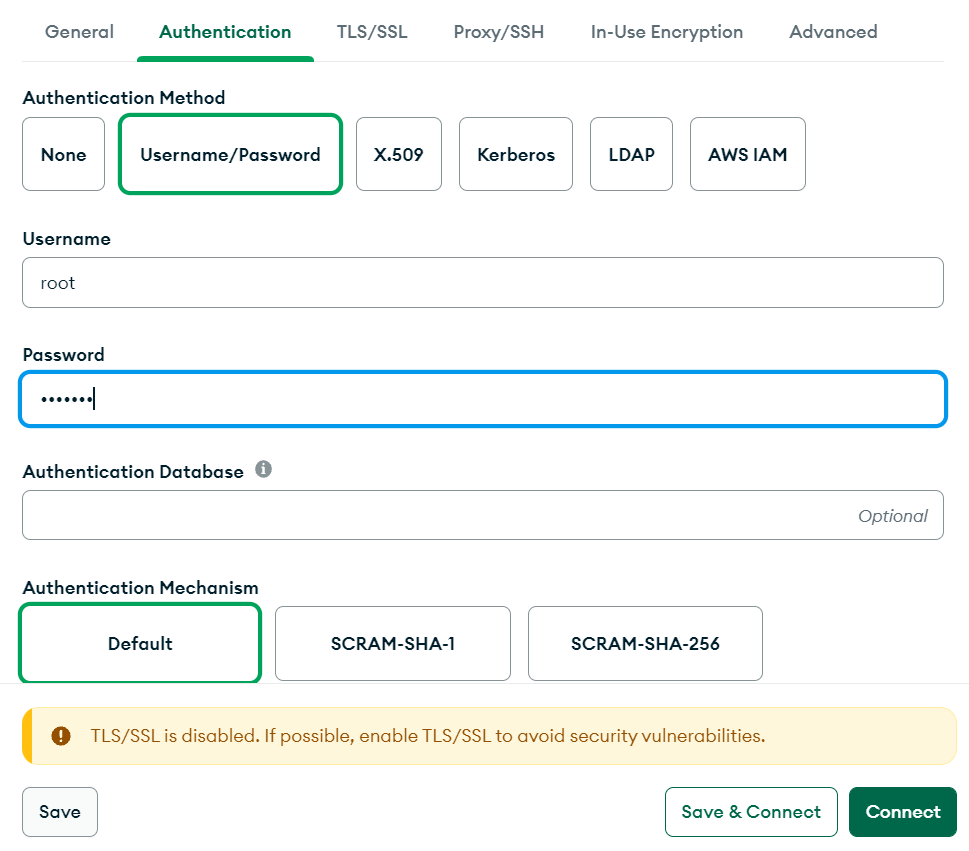Click the TLS/SSL warning exclamation icon
This screenshot has height=851, width=969.
(x=61, y=736)
